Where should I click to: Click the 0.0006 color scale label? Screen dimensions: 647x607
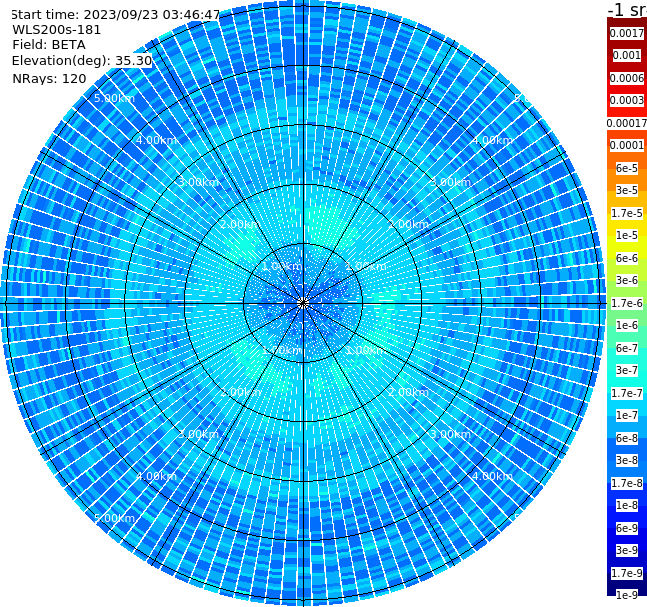[627, 78]
